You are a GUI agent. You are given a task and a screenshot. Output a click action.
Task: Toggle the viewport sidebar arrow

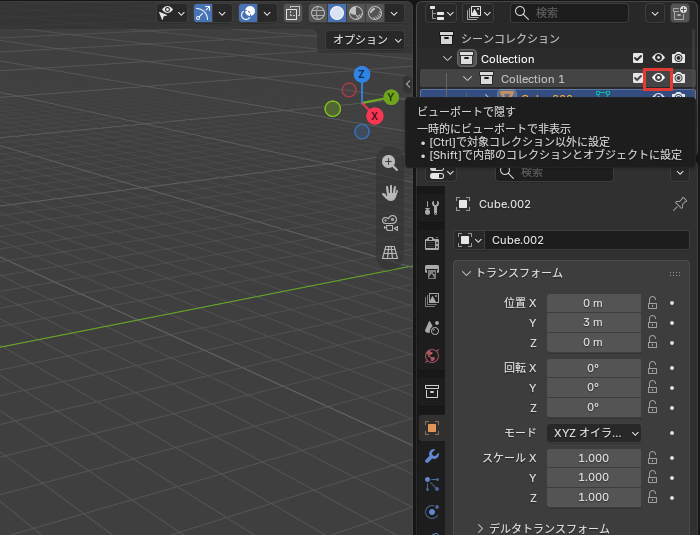coord(408,84)
